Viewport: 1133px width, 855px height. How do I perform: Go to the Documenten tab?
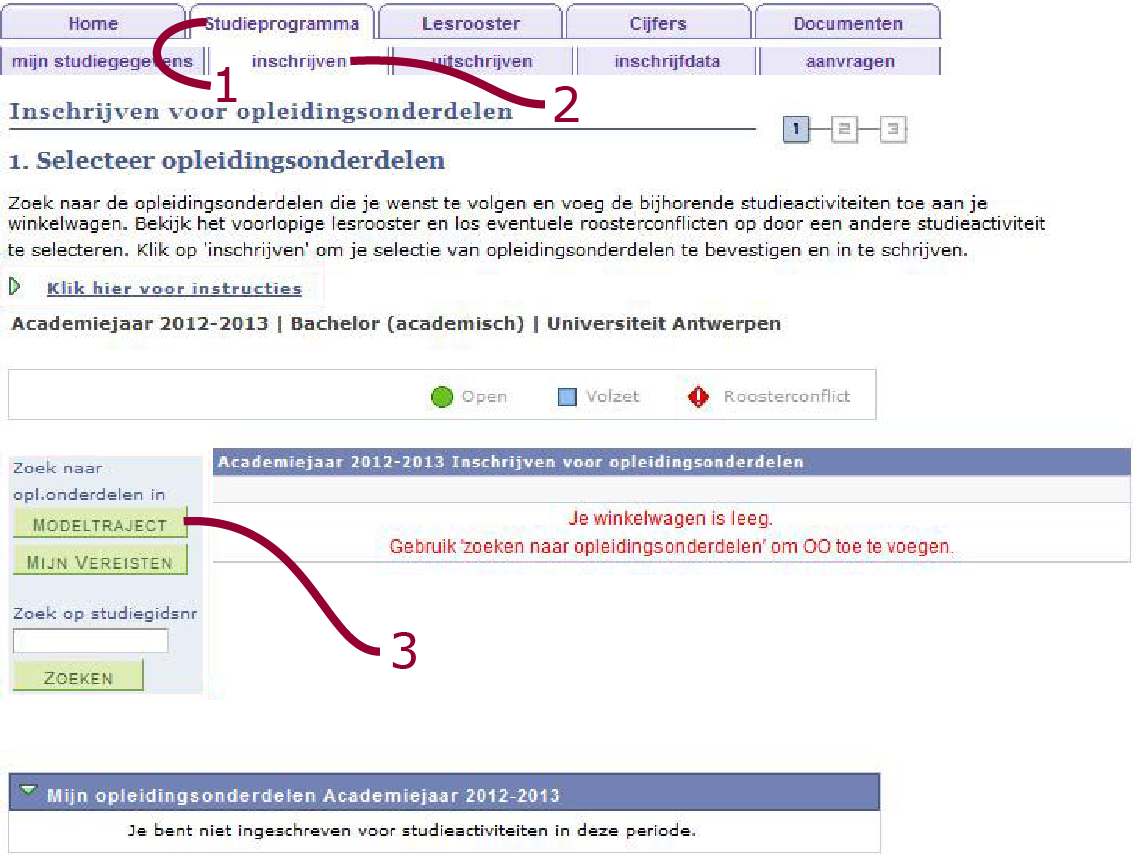click(x=847, y=24)
